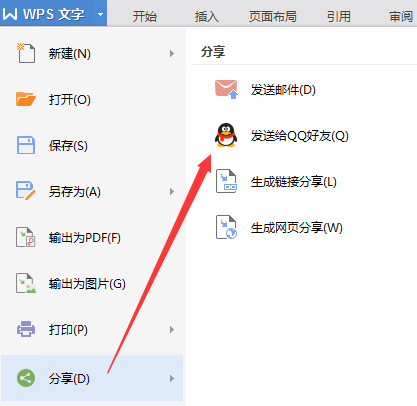Choose 生成网页分享(W) entry
Viewport: 417px width, 406px height.
297,228
